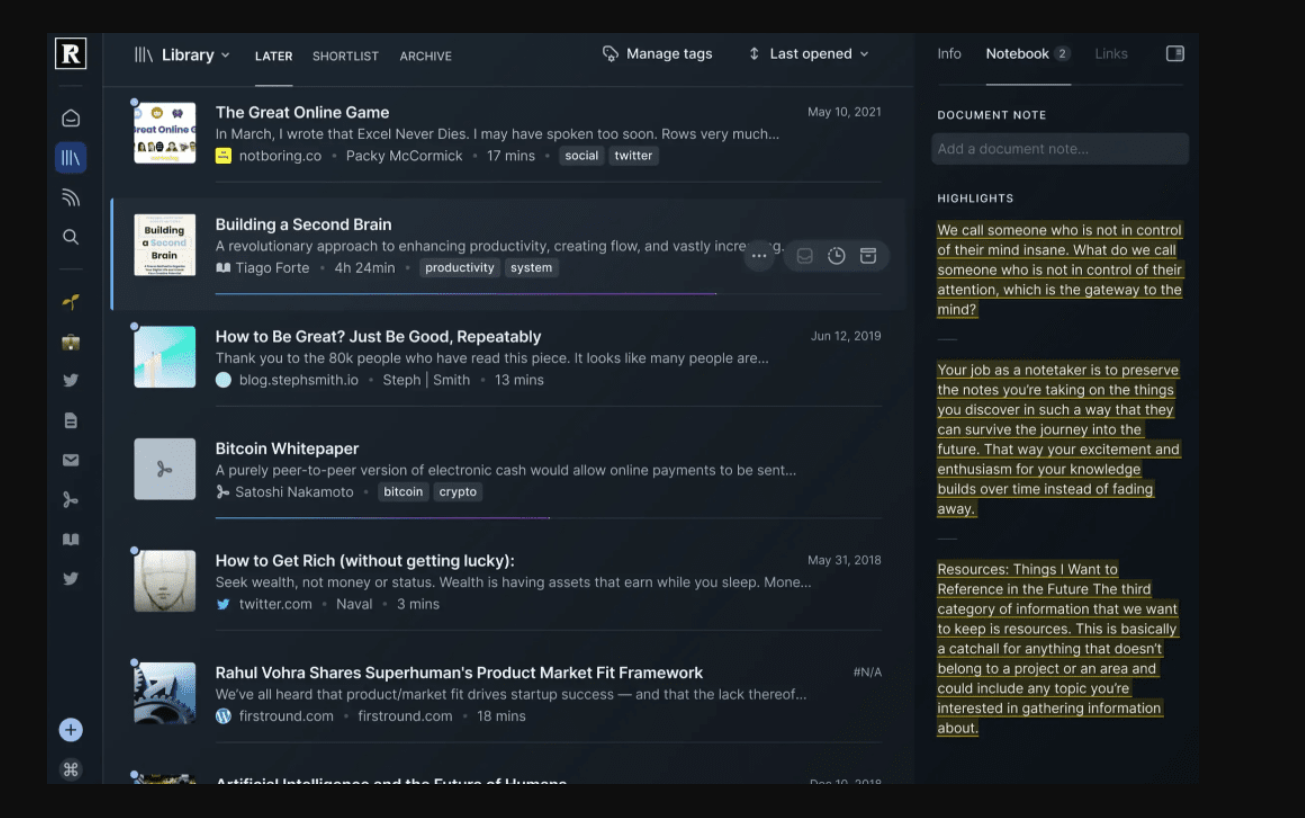Click the round plus add-document button
Viewport: 1305px width, 818px height.
(71, 730)
